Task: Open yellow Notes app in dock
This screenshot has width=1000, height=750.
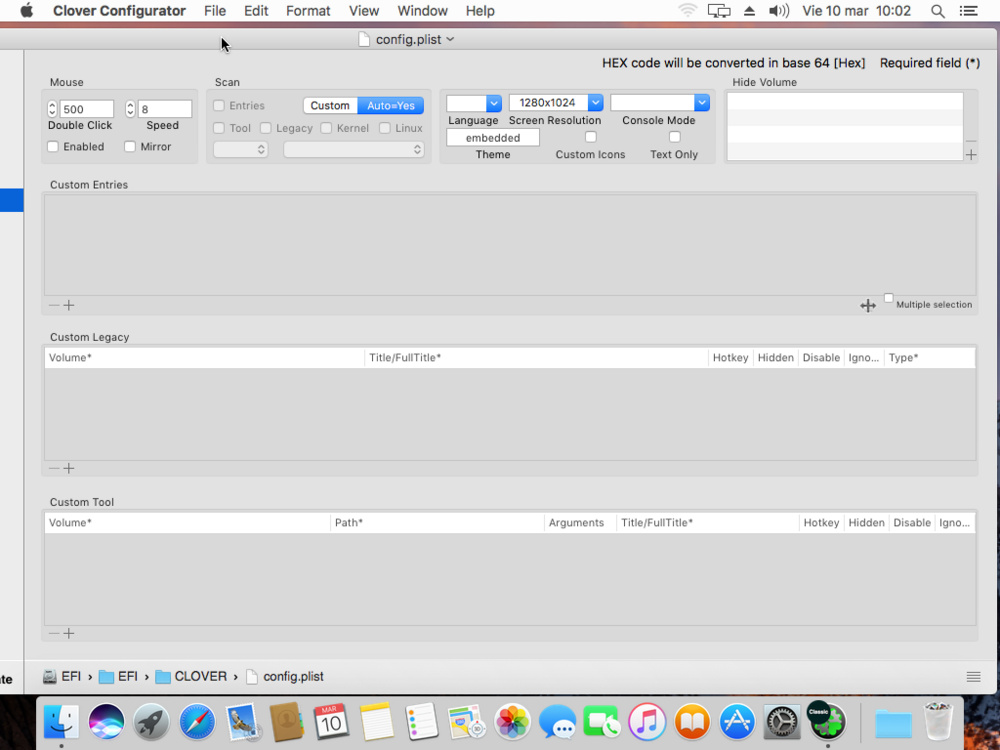Action: 376,721
